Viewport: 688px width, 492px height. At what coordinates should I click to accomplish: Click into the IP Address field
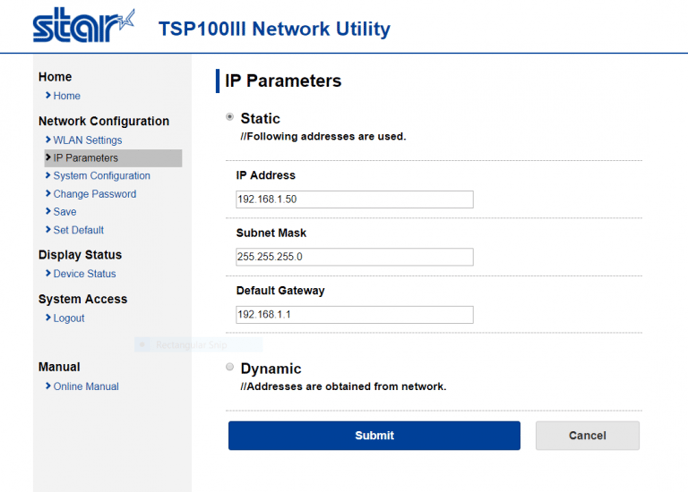(x=355, y=199)
